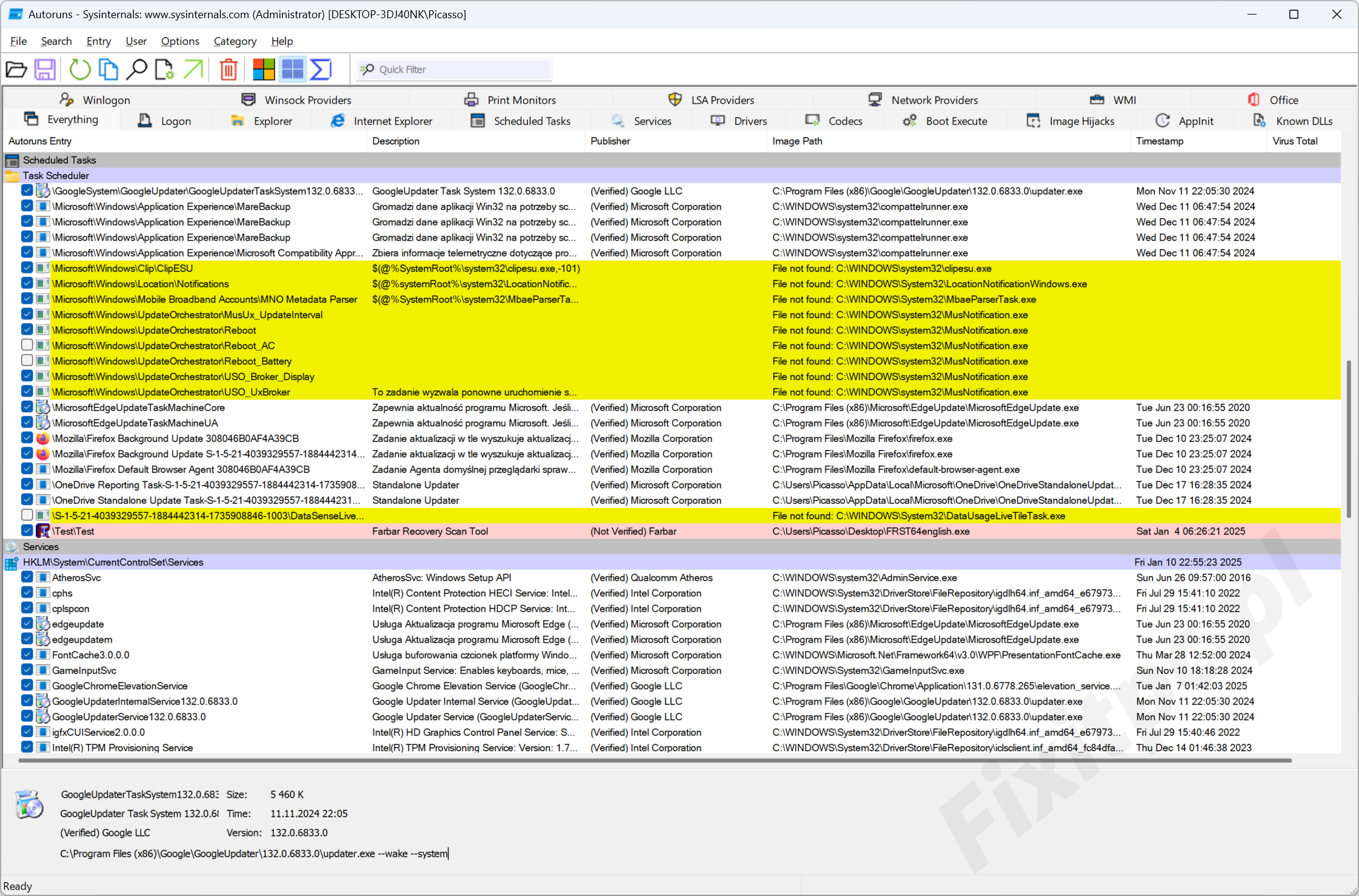Uncheck the GoogleChromeElevationService checkbox
Viewport: 1359px width, 896px height.
(27, 685)
